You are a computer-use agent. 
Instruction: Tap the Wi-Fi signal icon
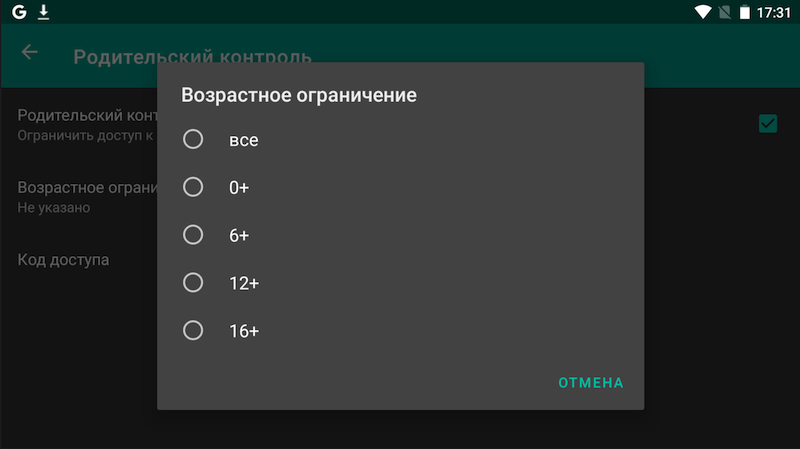click(x=703, y=13)
